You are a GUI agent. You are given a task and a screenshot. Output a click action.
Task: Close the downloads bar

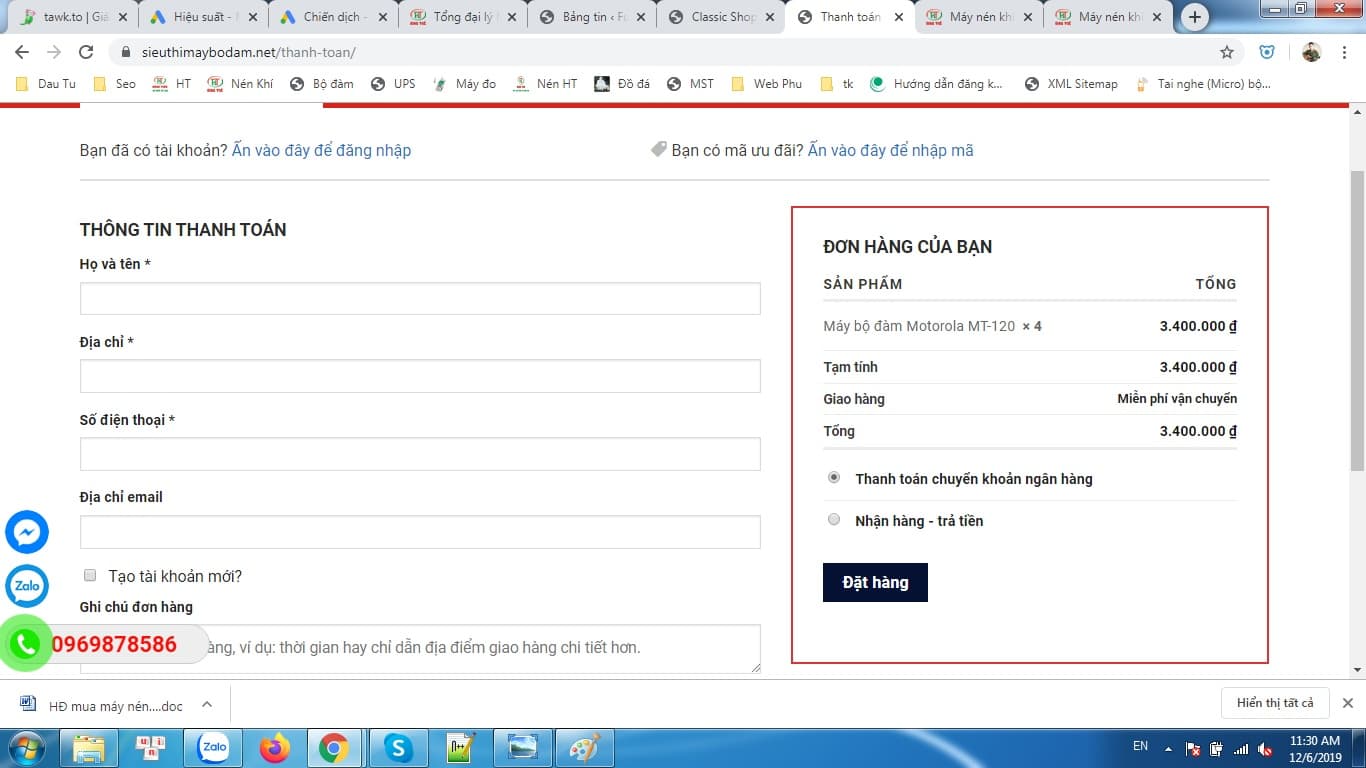pos(1347,703)
